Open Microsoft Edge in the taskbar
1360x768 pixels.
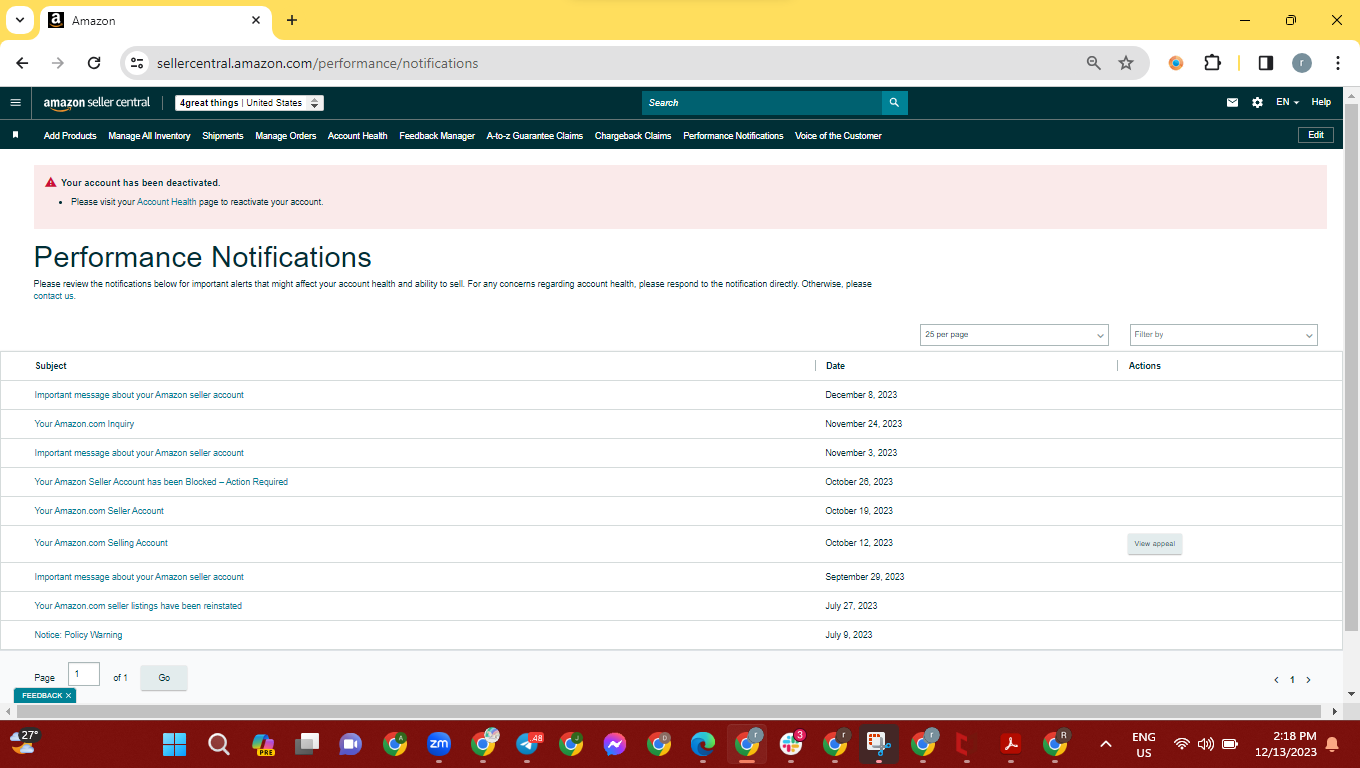point(703,744)
